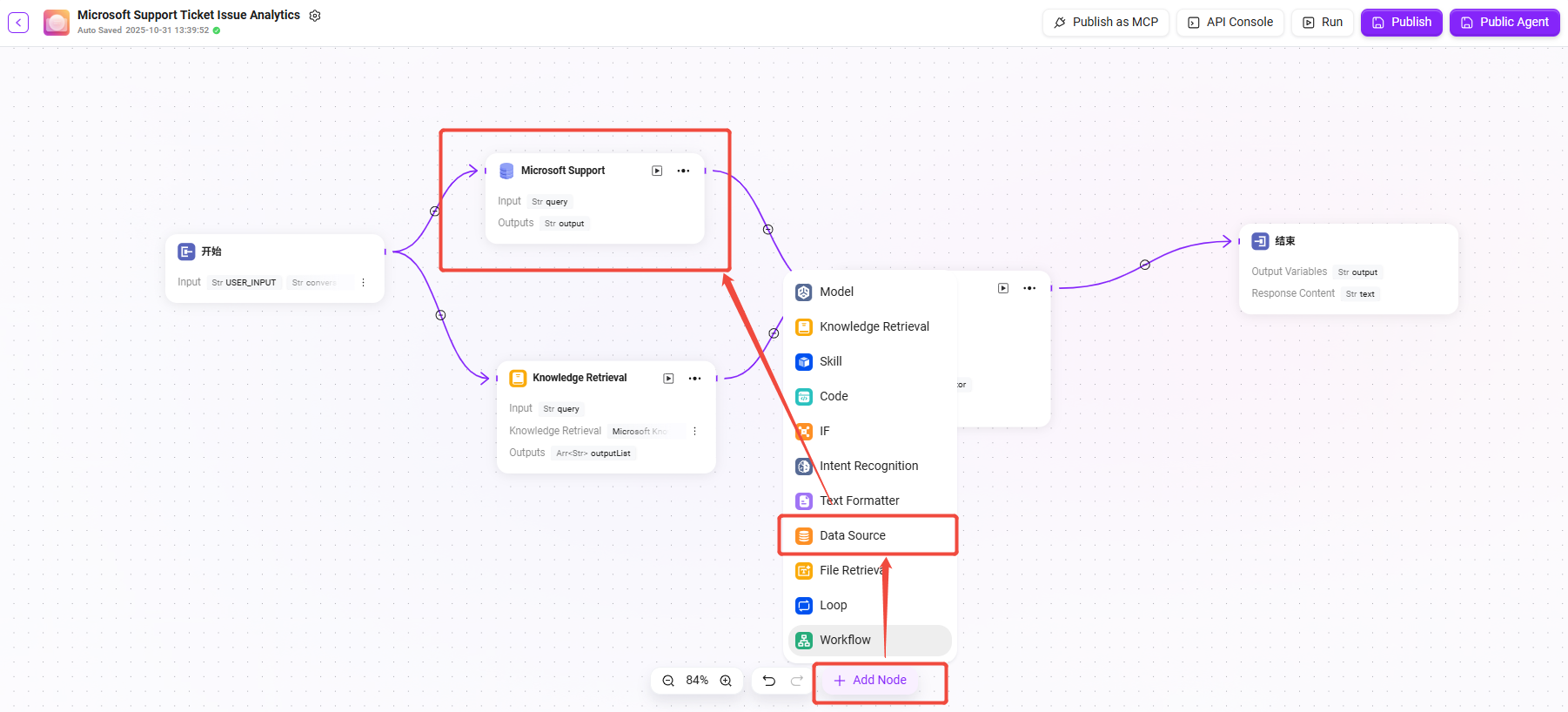Viewport: 1568px width, 712px height.
Task: Undo the last canvas action
Action: (769, 681)
